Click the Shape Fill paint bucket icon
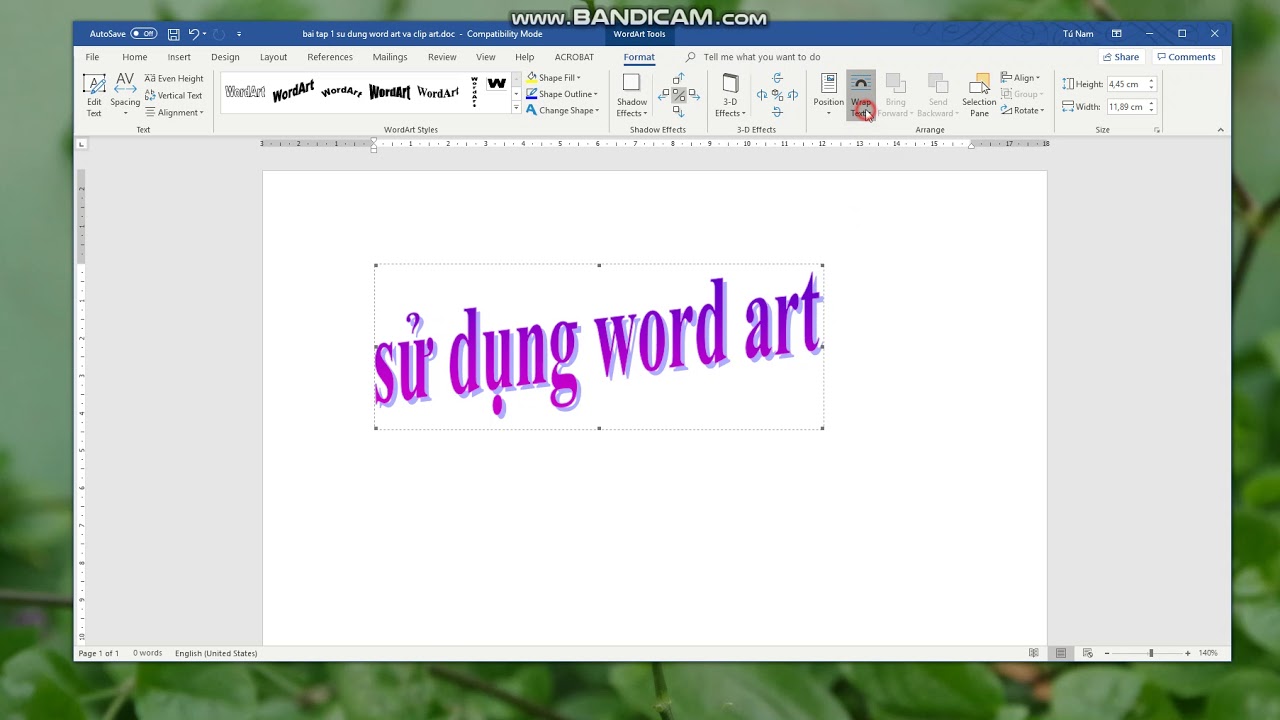The image size is (1280, 720). click(x=532, y=78)
